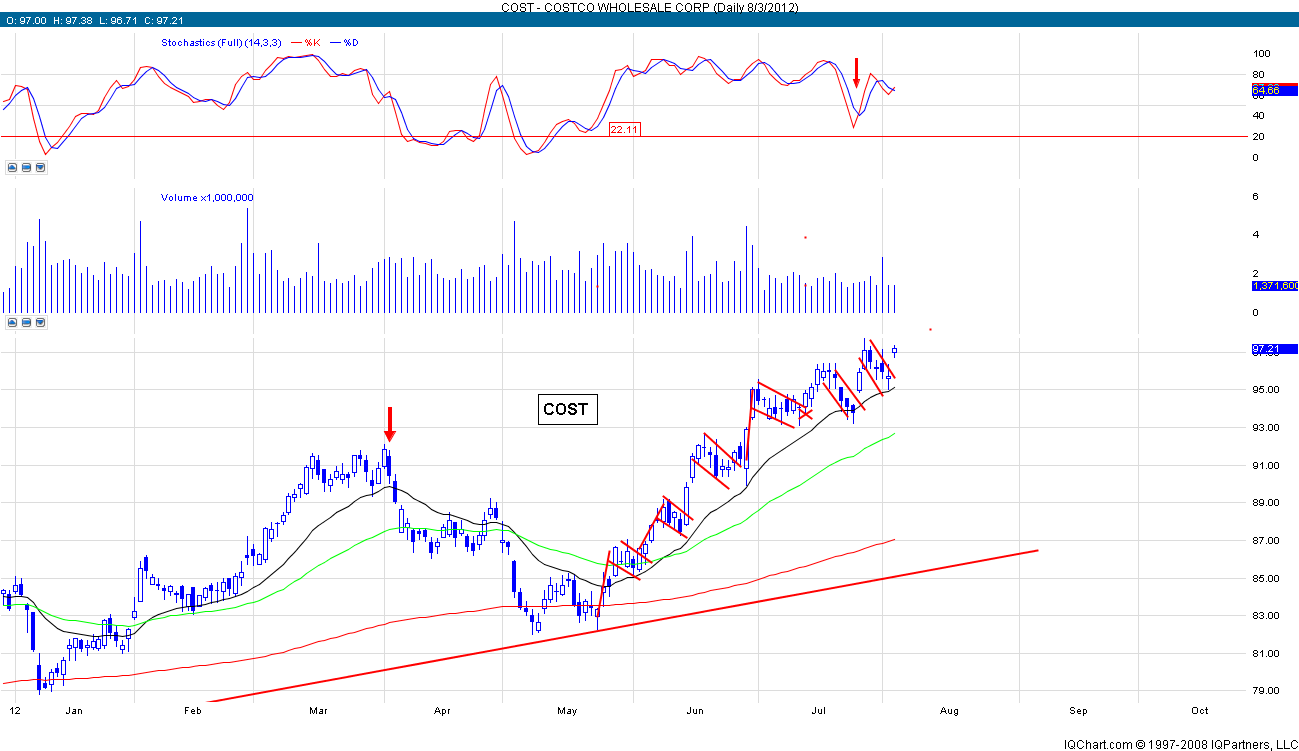
Task: Click the Volume x1,000,000 label
Action: (x=207, y=198)
